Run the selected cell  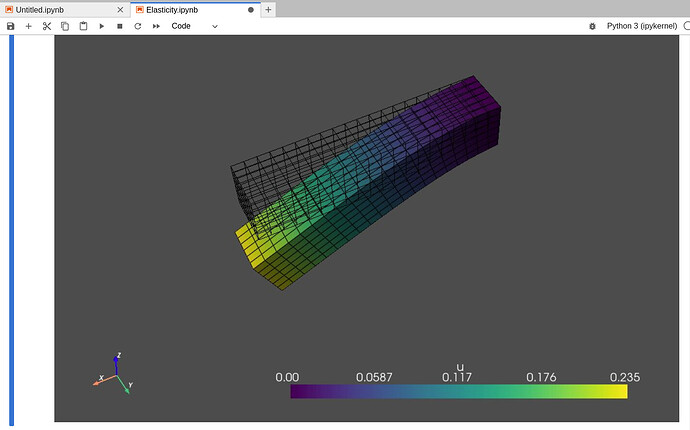click(x=102, y=26)
